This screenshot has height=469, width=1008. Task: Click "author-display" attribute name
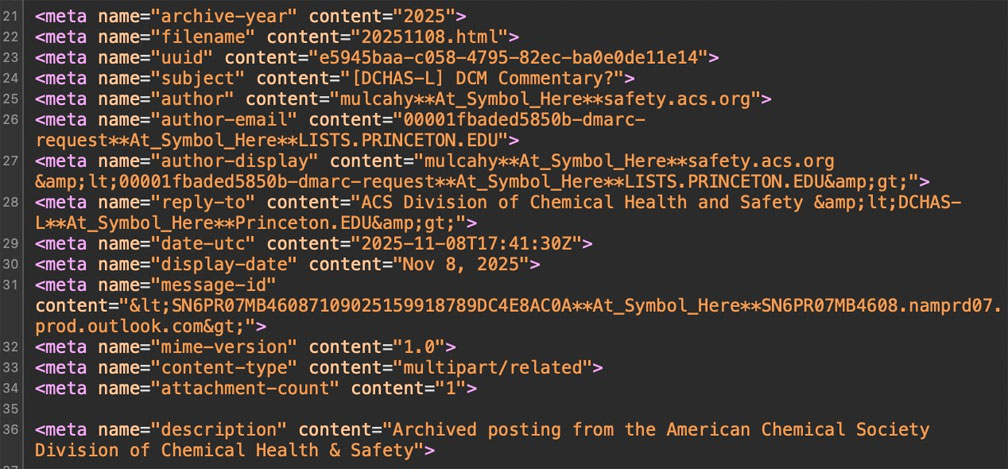pos(235,161)
